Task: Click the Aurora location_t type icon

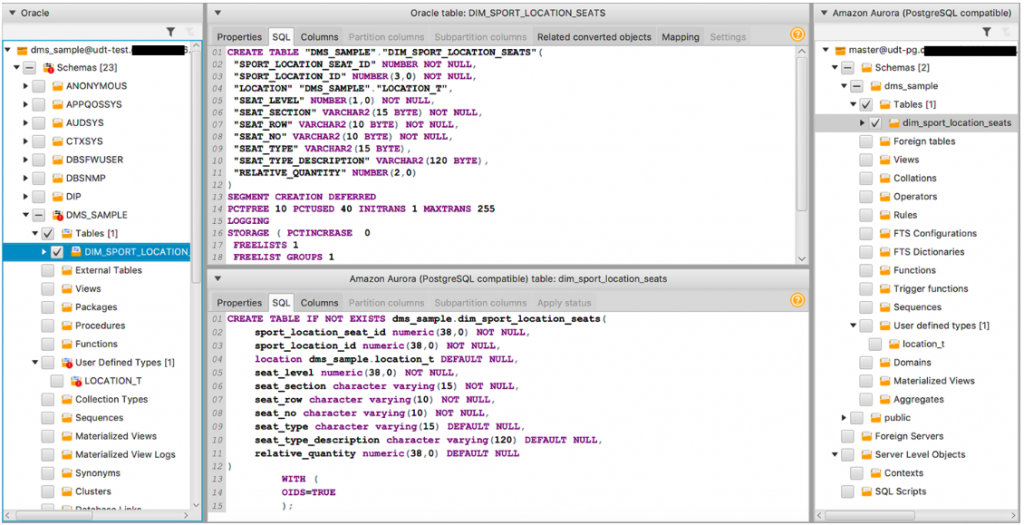Action: tap(894, 343)
